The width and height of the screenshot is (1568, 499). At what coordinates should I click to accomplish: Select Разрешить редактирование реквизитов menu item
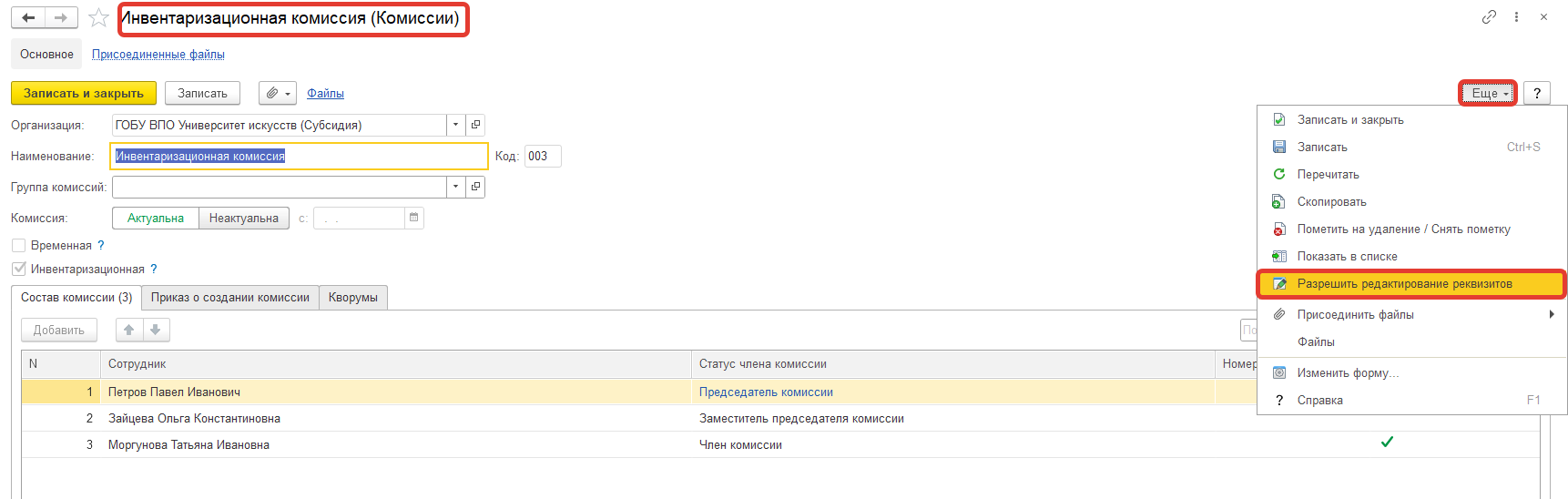click(1404, 283)
